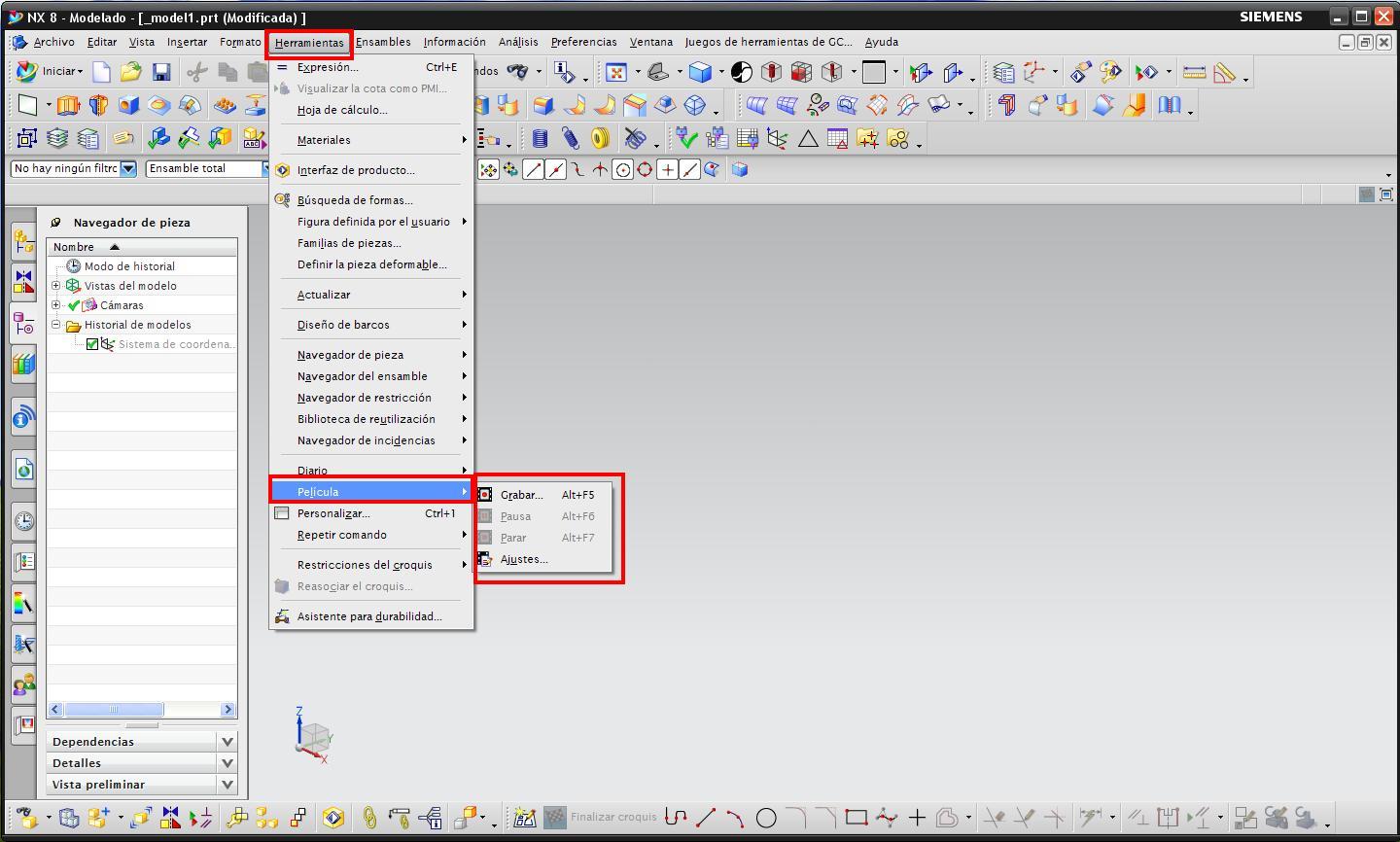Open the Preferencias menu
This screenshot has width=1400, height=842.
583,42
